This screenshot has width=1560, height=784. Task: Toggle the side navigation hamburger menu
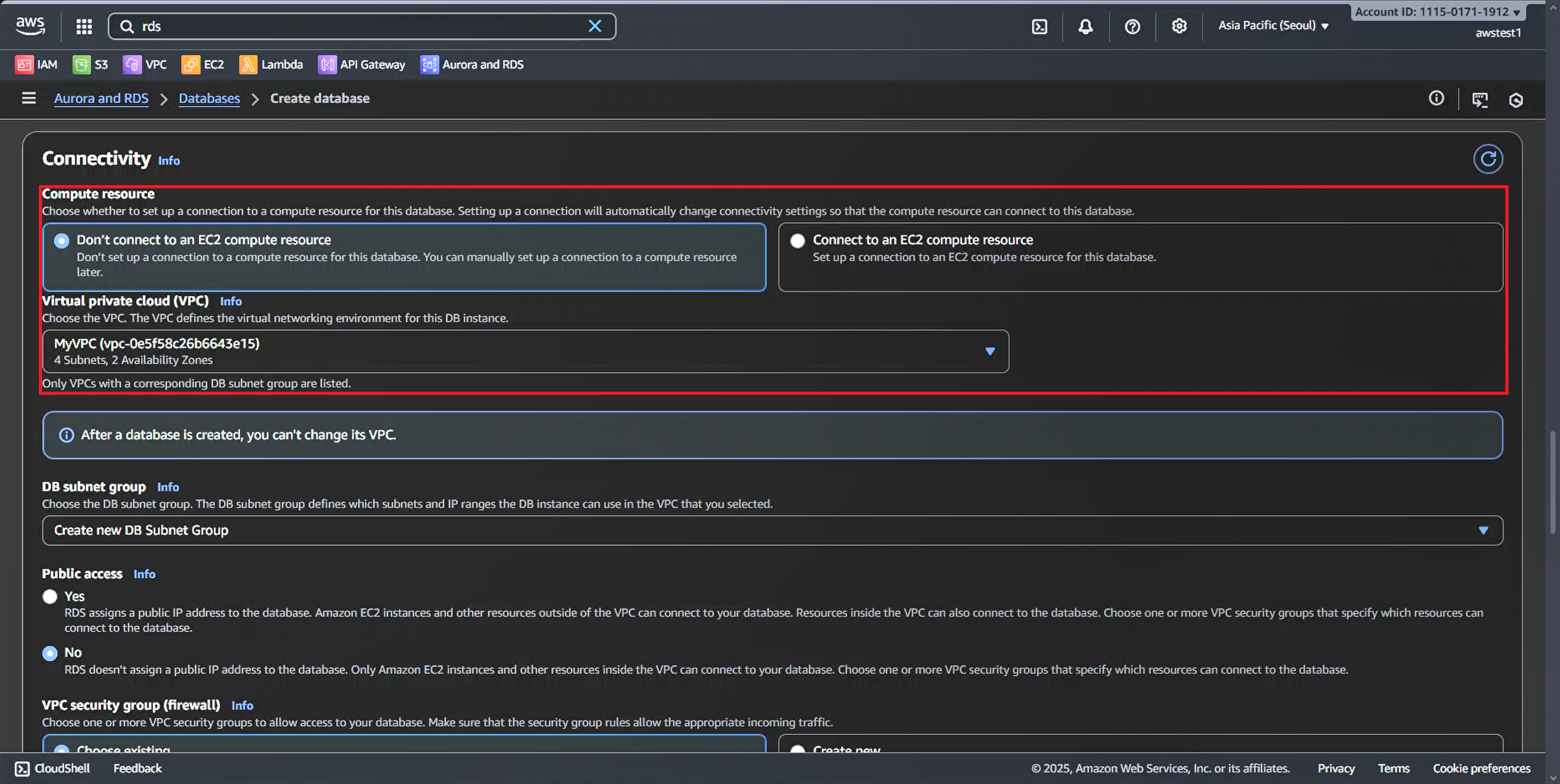pyautogui.click(x=29, y=99)
